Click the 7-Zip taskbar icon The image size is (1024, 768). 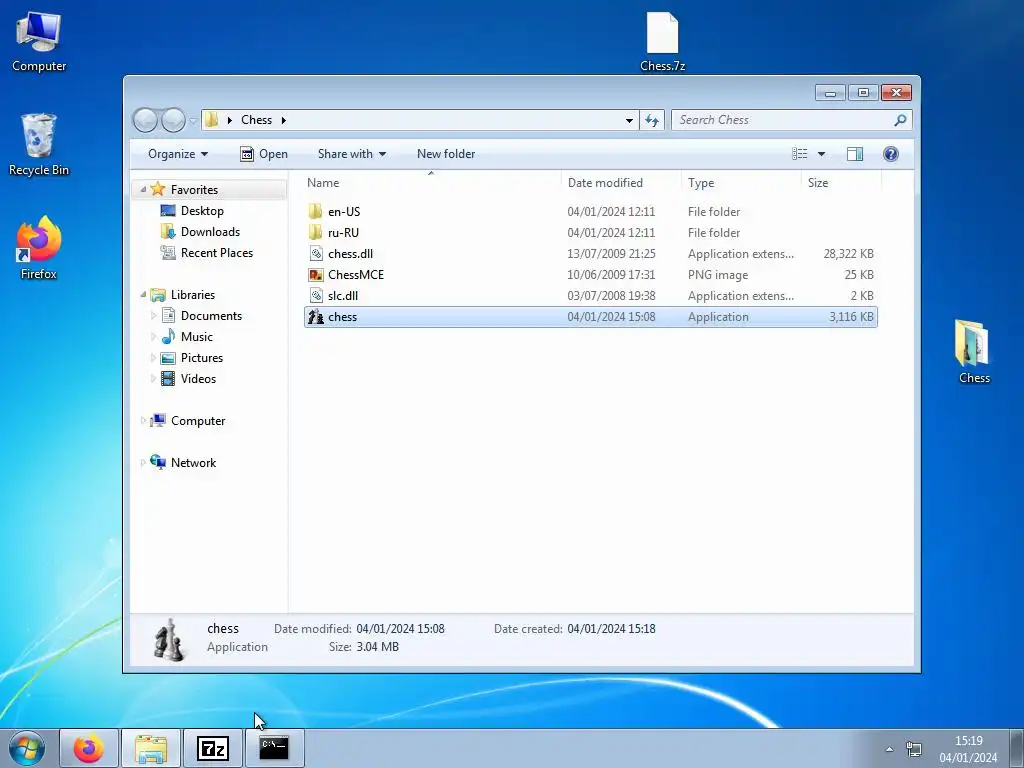tap(213, 748)
